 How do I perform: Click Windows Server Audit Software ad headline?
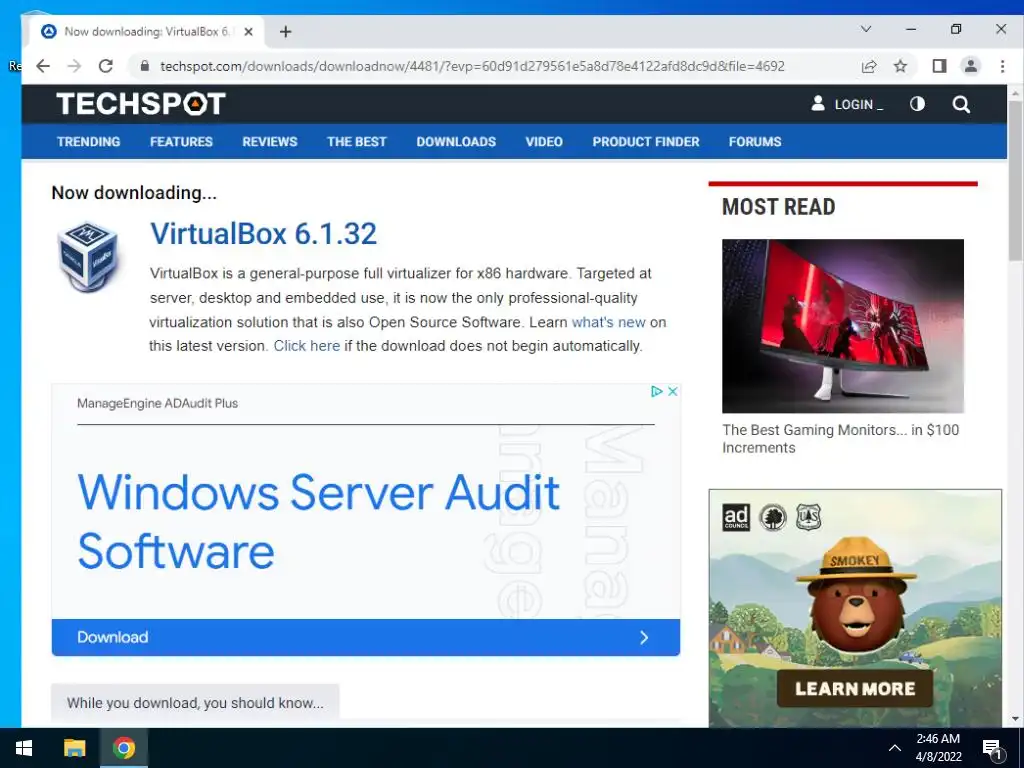(318, 520)
